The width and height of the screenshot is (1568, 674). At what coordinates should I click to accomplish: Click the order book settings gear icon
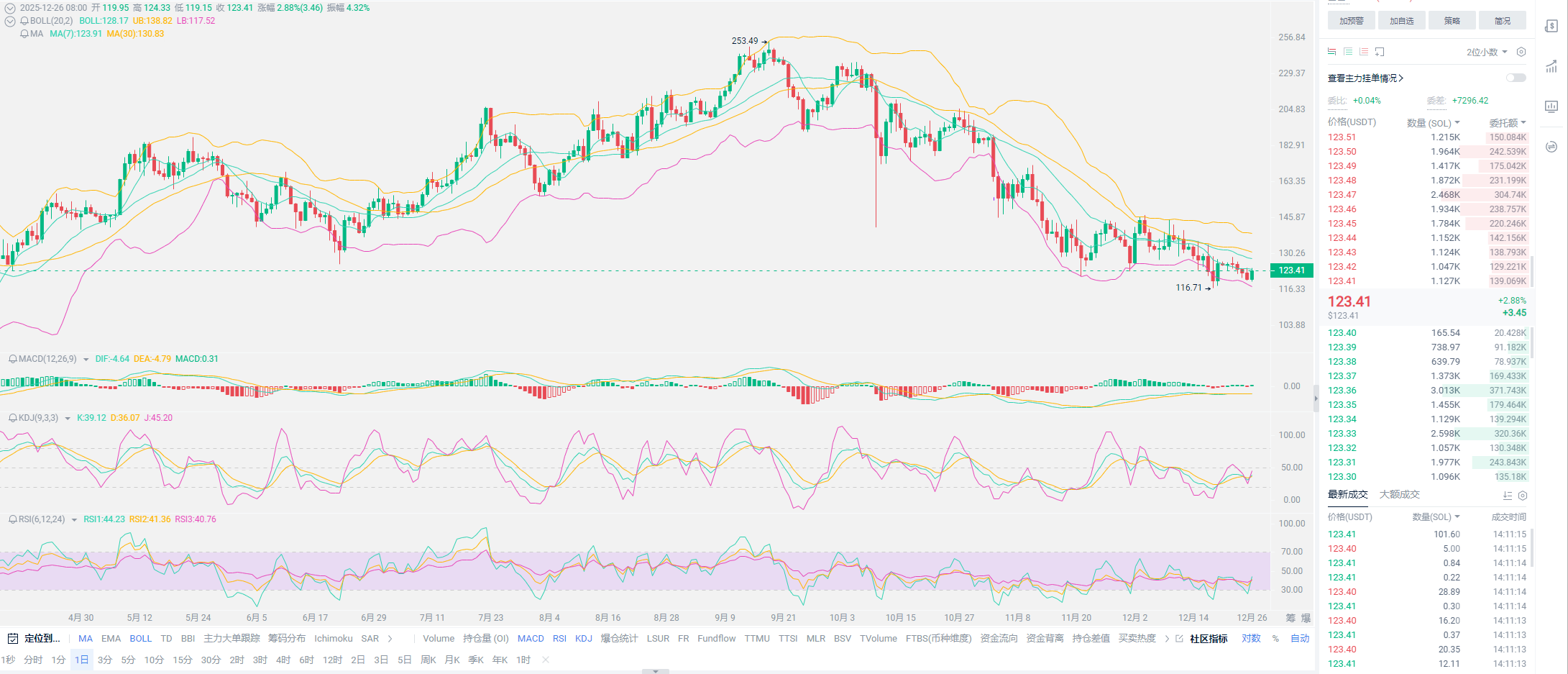tap(1521, 52)
